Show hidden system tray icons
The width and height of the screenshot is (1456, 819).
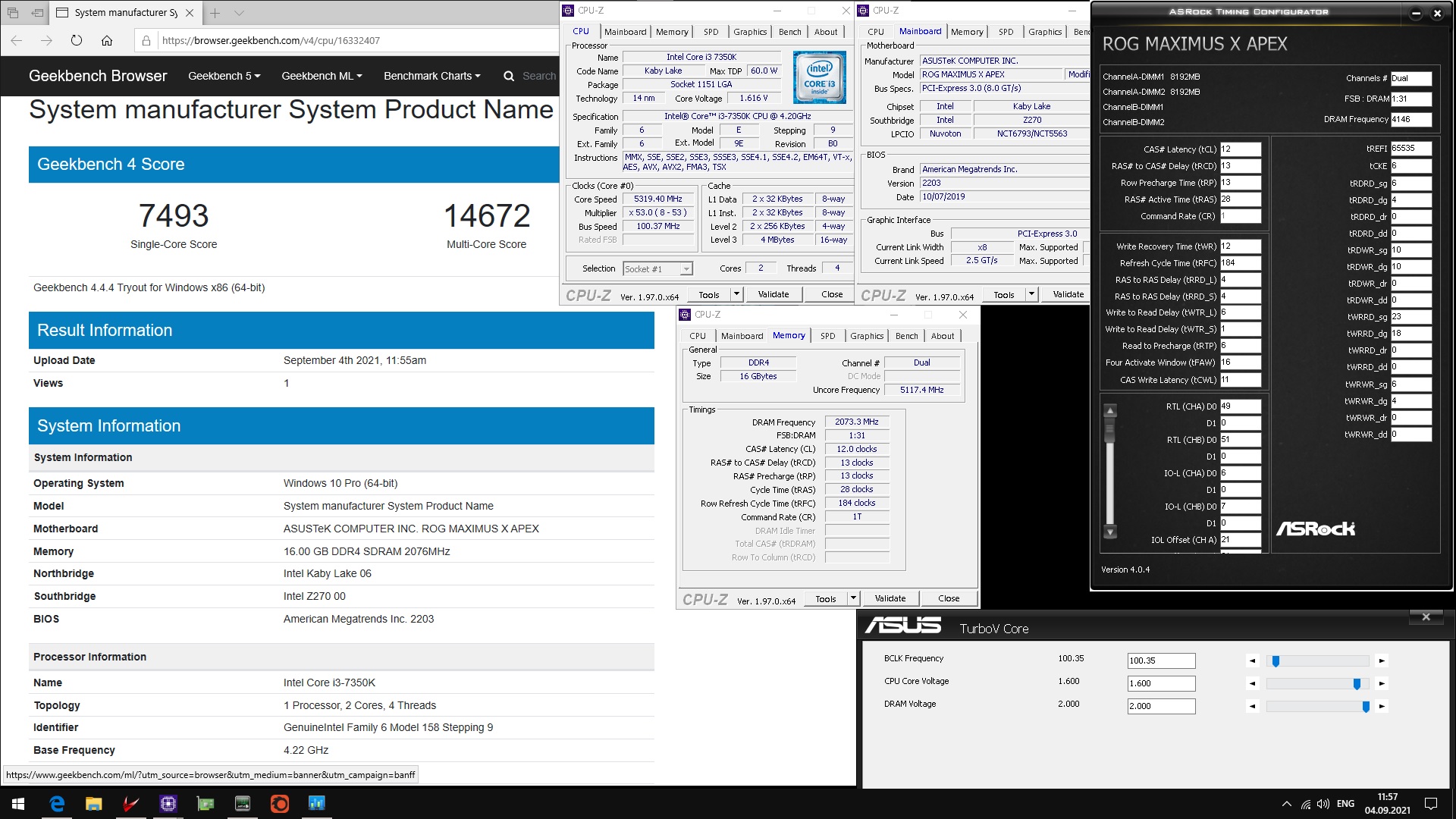pos(1286,804)
